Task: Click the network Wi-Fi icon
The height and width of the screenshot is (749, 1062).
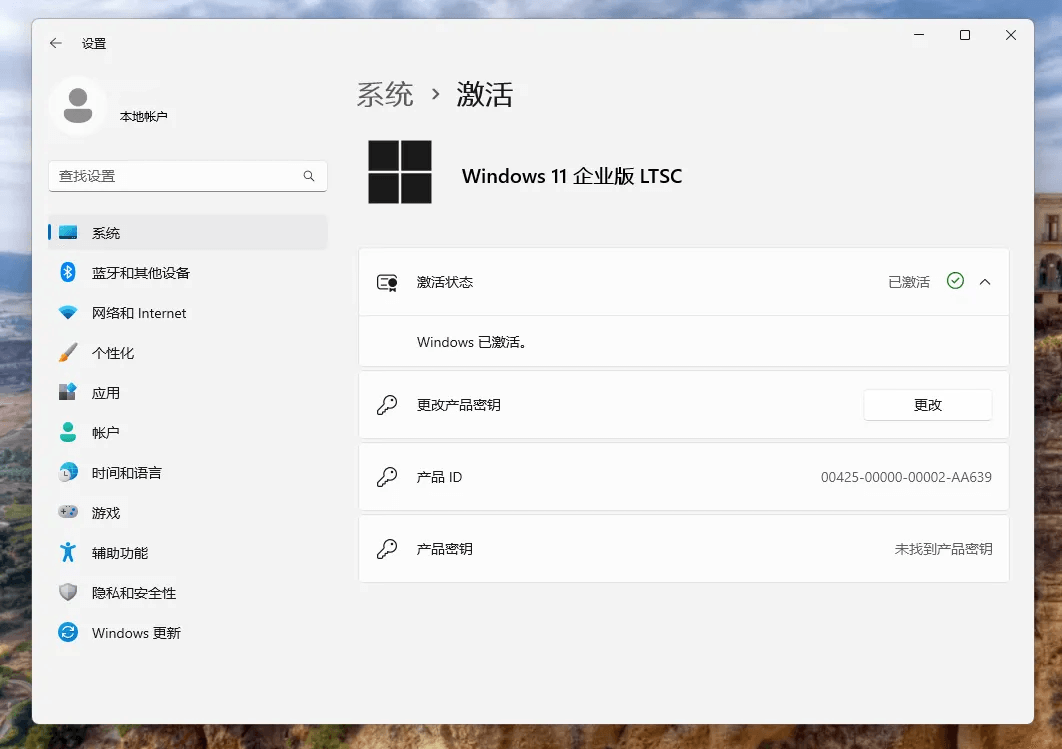Action: [68, 312]
